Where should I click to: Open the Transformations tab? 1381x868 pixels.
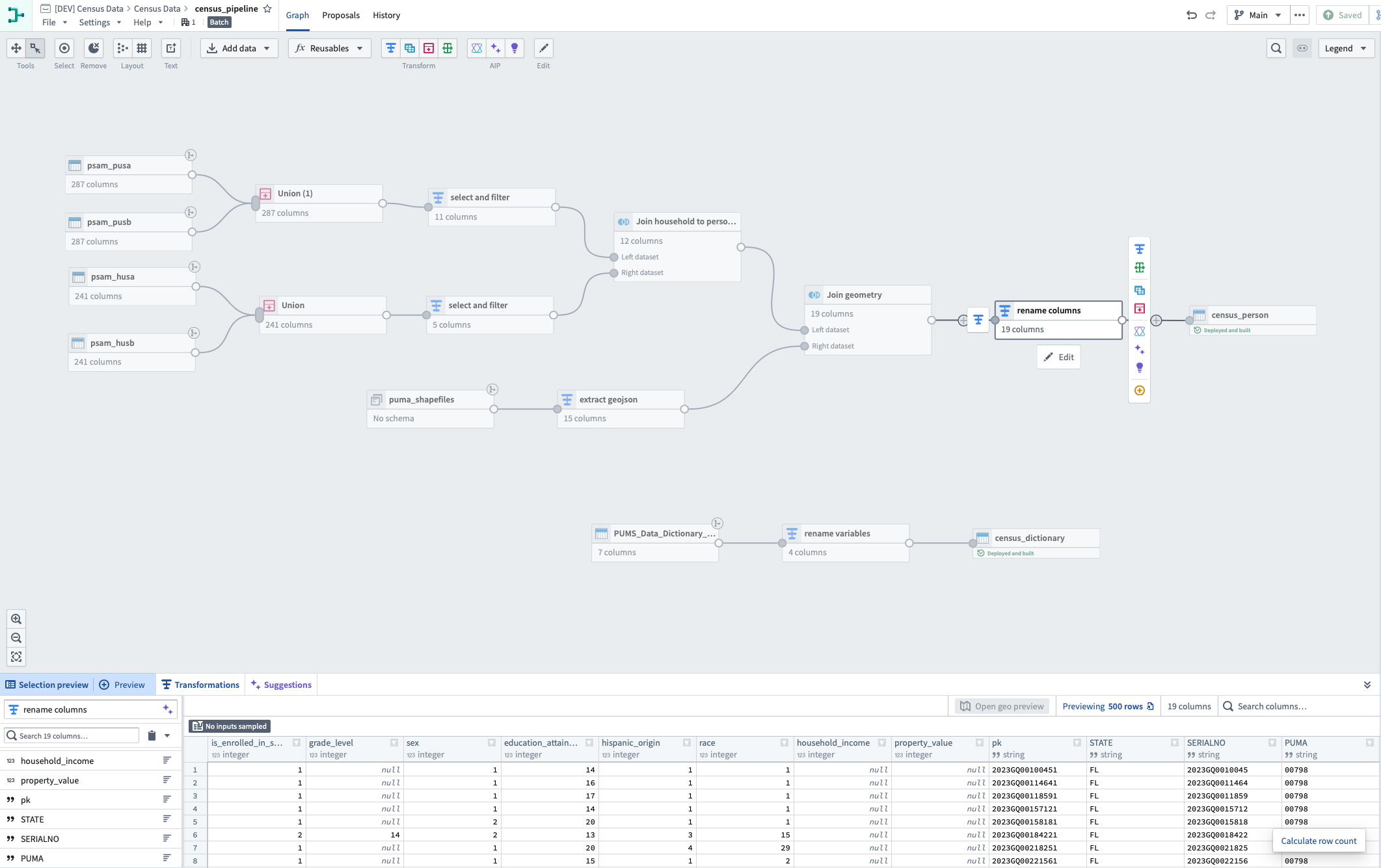pos(200,685)
